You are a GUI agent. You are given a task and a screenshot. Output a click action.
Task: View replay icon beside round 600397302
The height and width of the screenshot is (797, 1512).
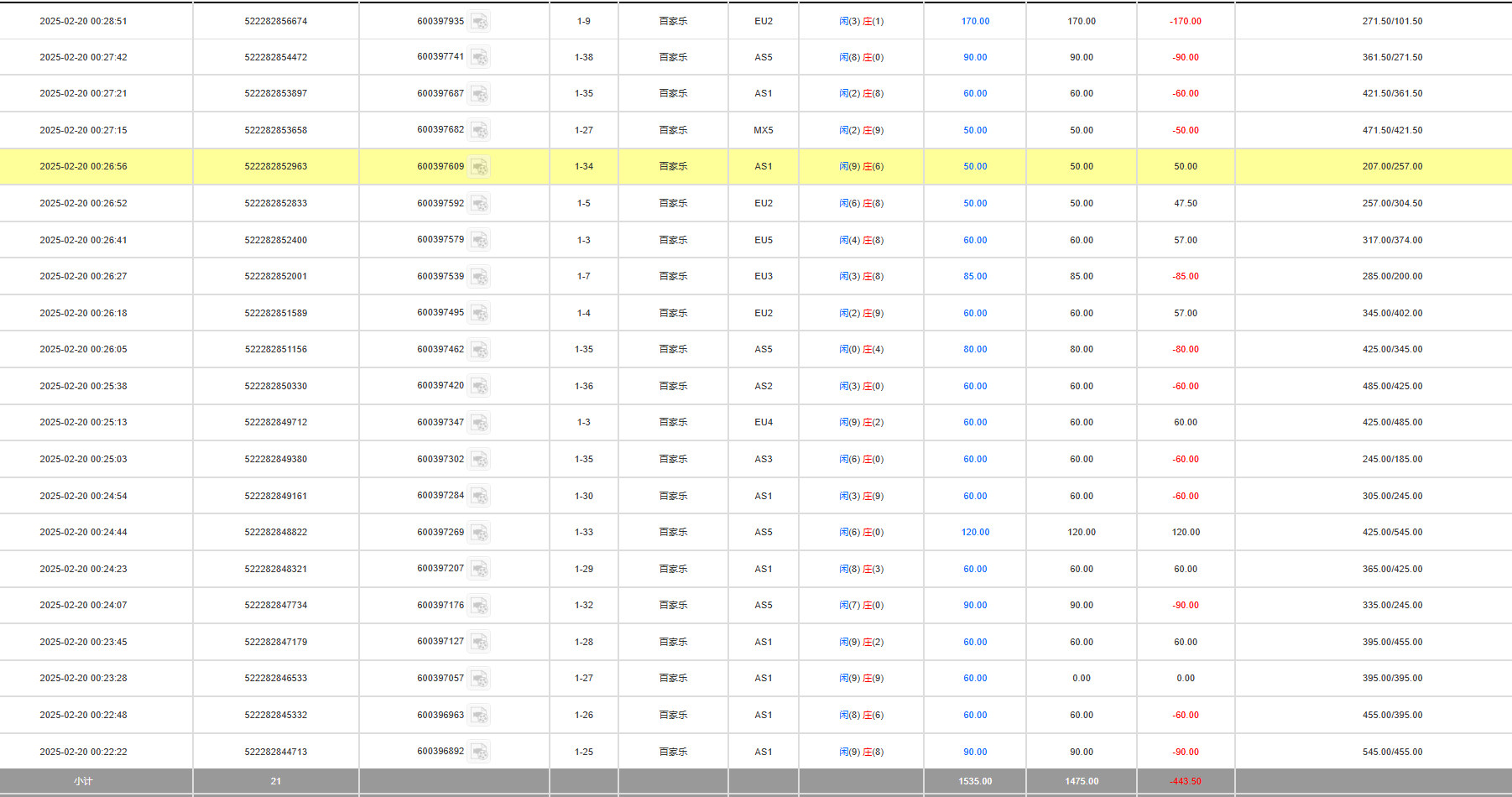pyautogui.click(x=479, y=460)
